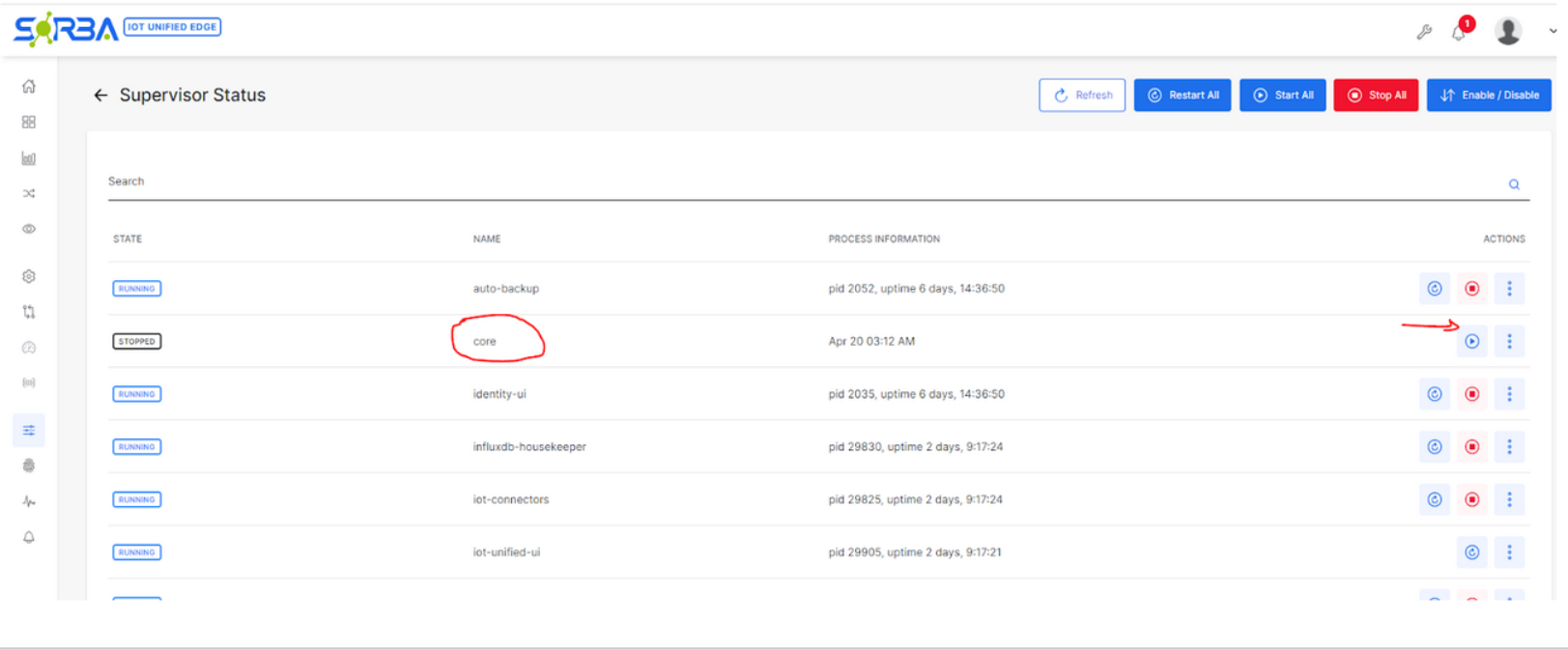Click the search magnifier icon
1568x650 pixels.
point(1514,184)
